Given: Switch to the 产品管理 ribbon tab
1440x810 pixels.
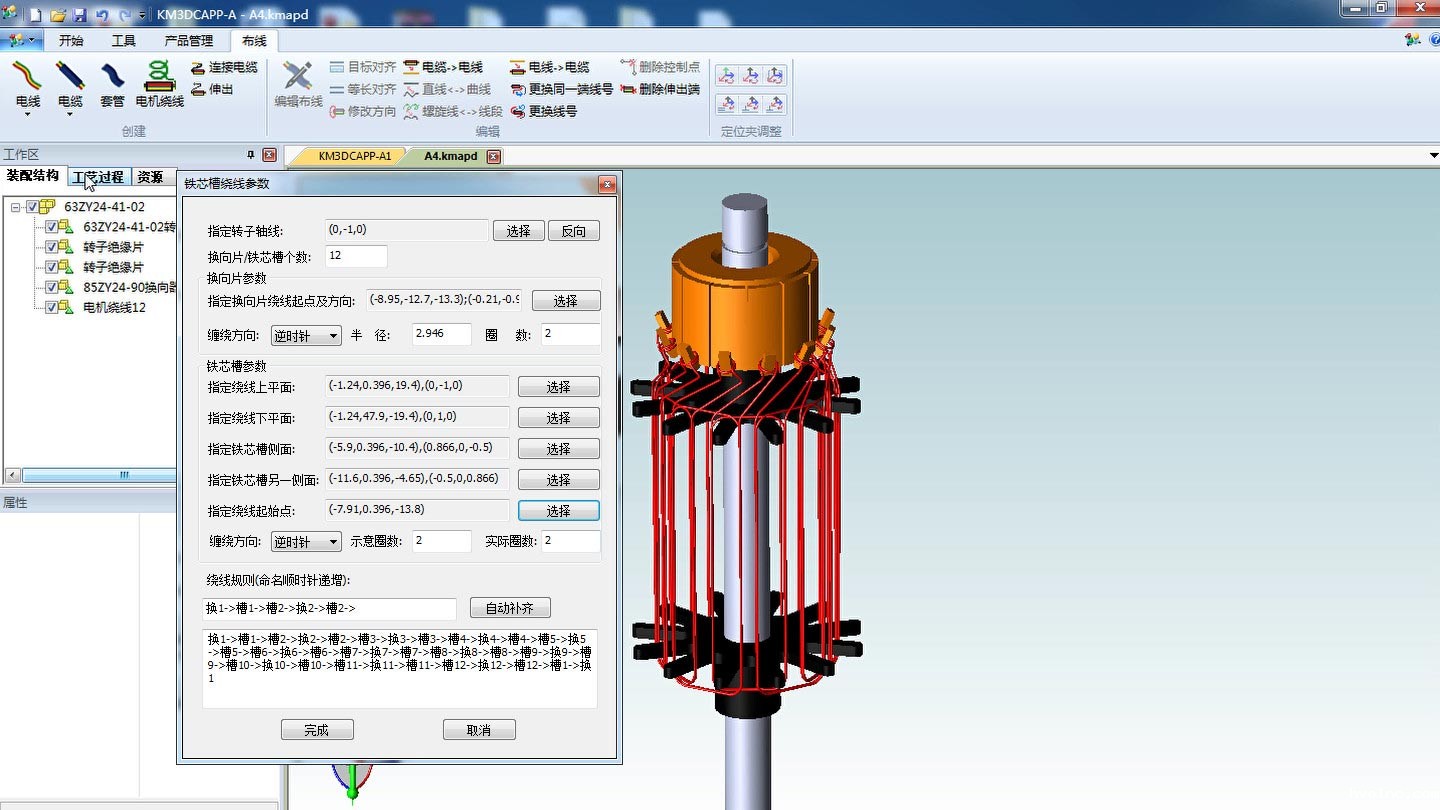Looking at the screenshot, I should 188,41.
